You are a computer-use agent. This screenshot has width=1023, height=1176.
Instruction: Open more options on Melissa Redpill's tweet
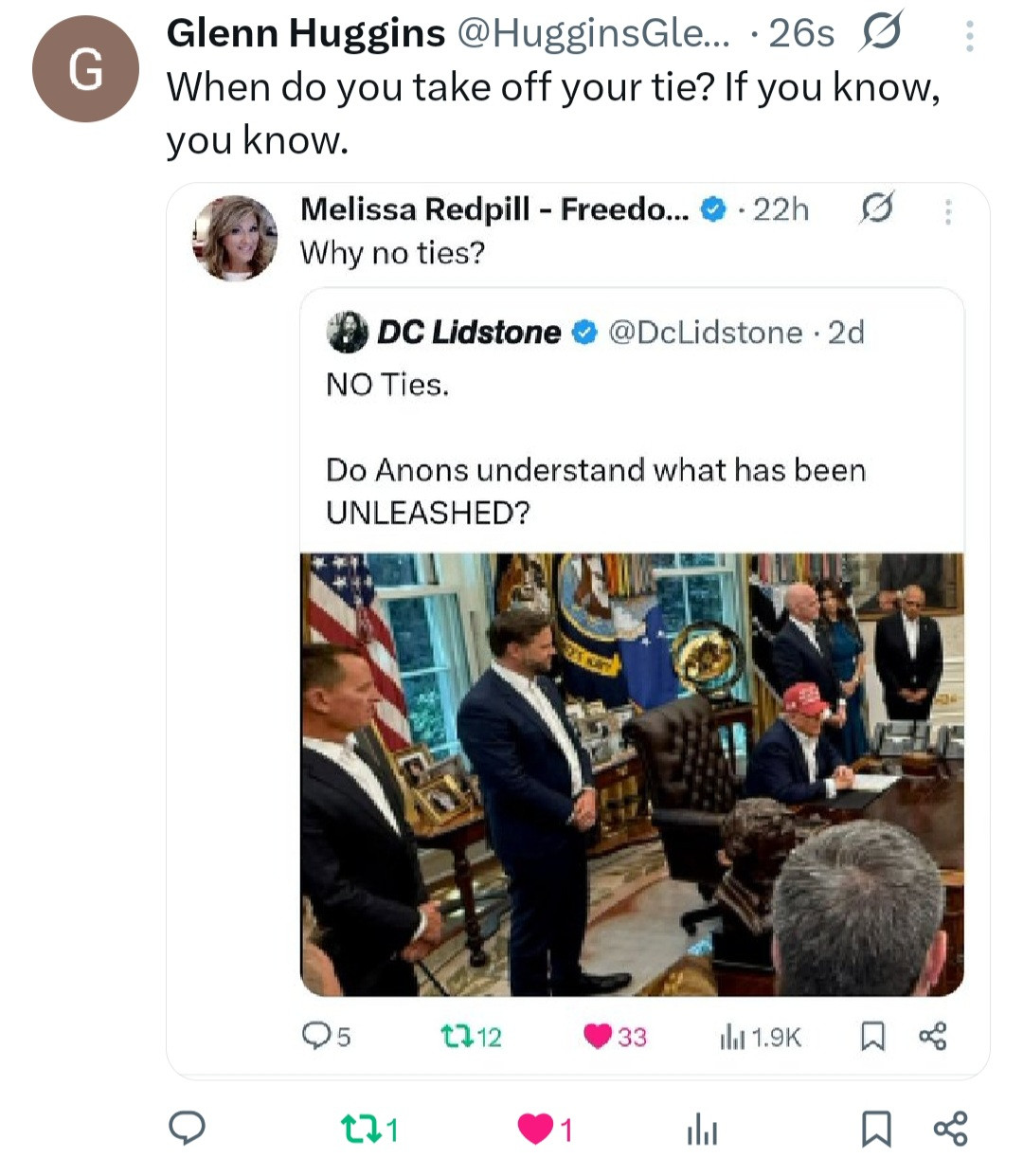tap(947, 211)
